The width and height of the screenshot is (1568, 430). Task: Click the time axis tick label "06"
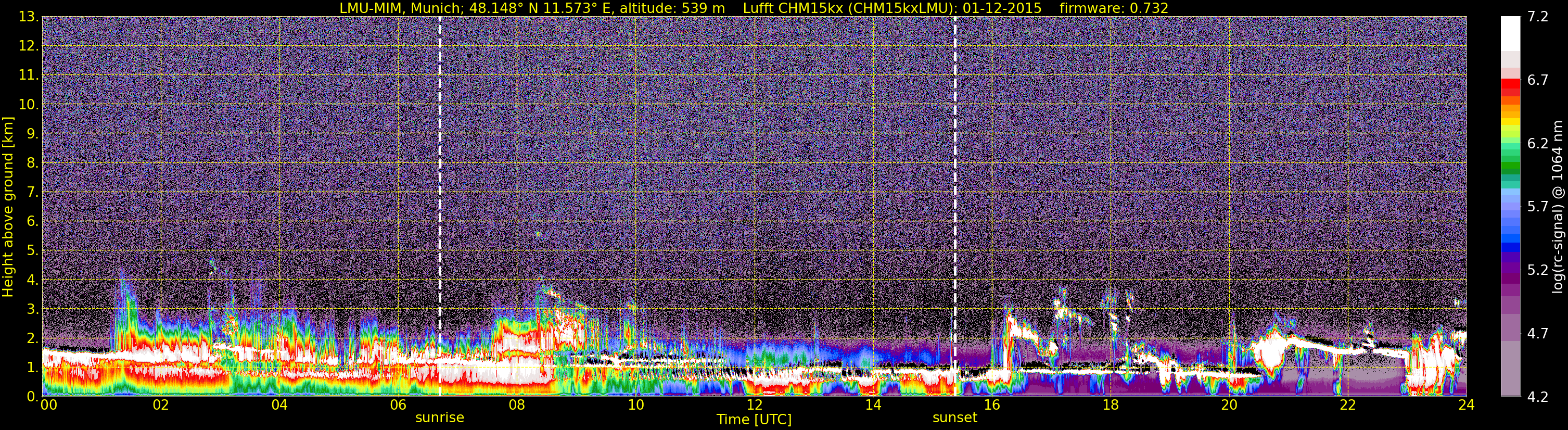(x=398, y=405)
